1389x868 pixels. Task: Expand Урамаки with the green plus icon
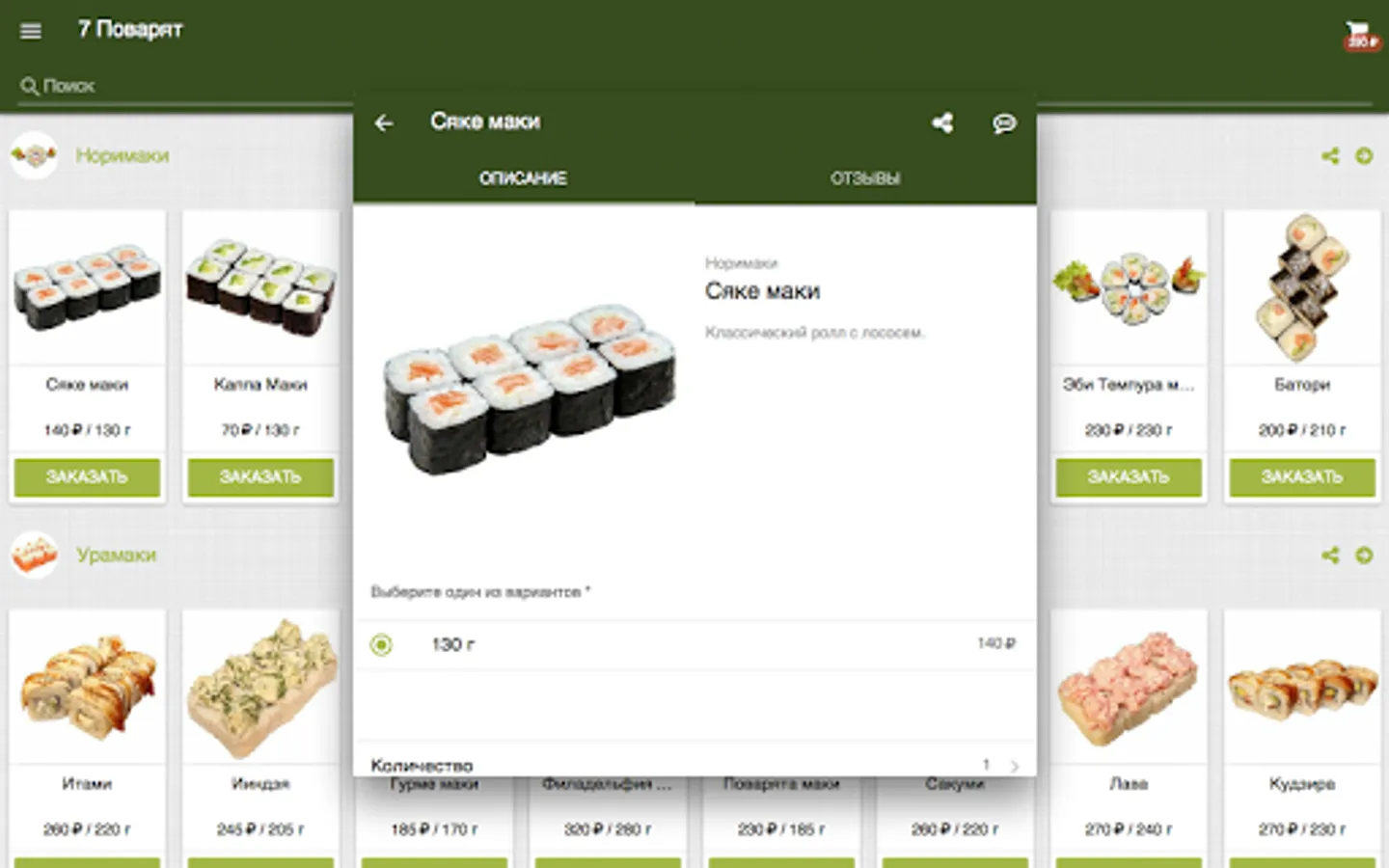(1364, 555)
